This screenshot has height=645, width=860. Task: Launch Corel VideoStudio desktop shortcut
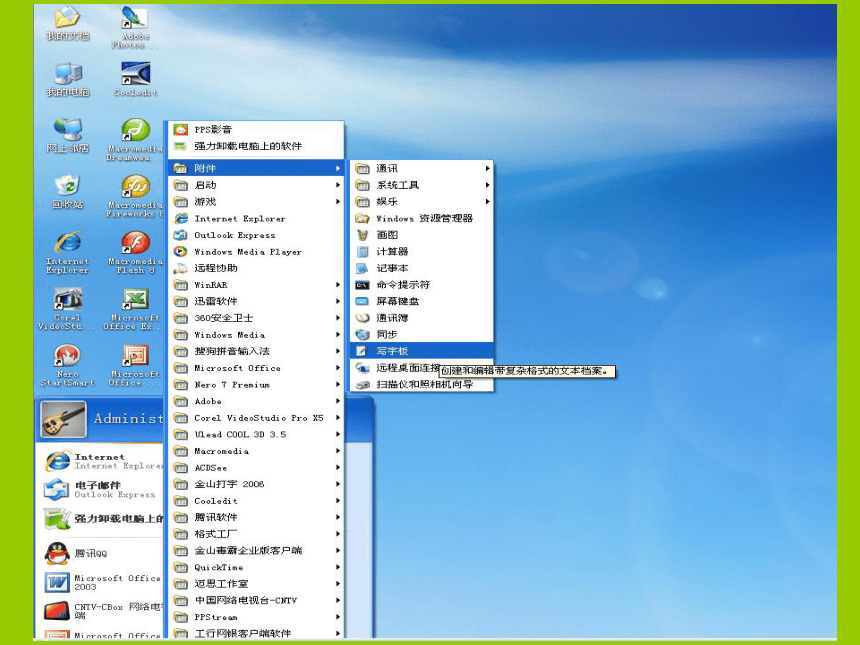[67, 309]
